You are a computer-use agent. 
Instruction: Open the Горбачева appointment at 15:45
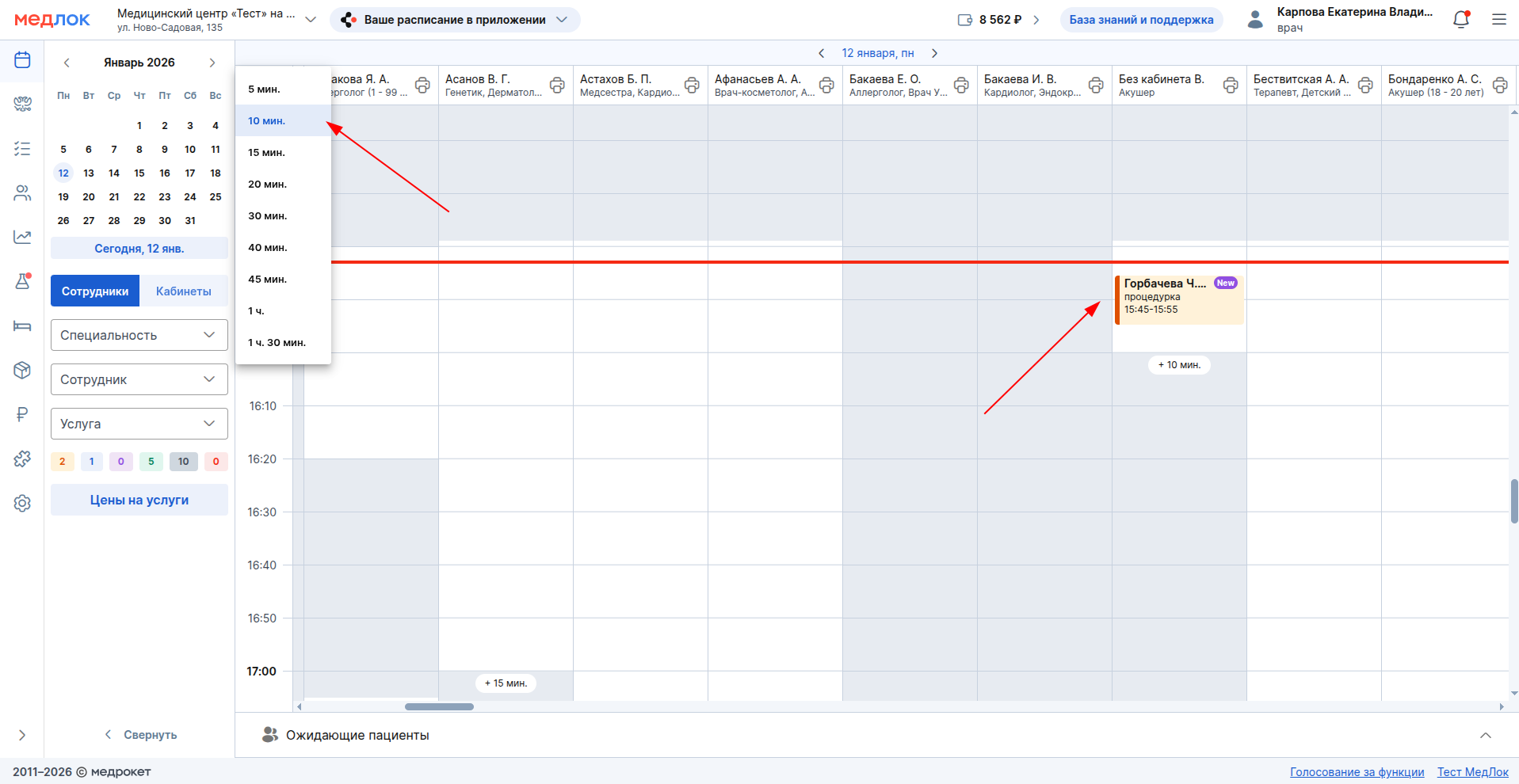coord(1178,299)
